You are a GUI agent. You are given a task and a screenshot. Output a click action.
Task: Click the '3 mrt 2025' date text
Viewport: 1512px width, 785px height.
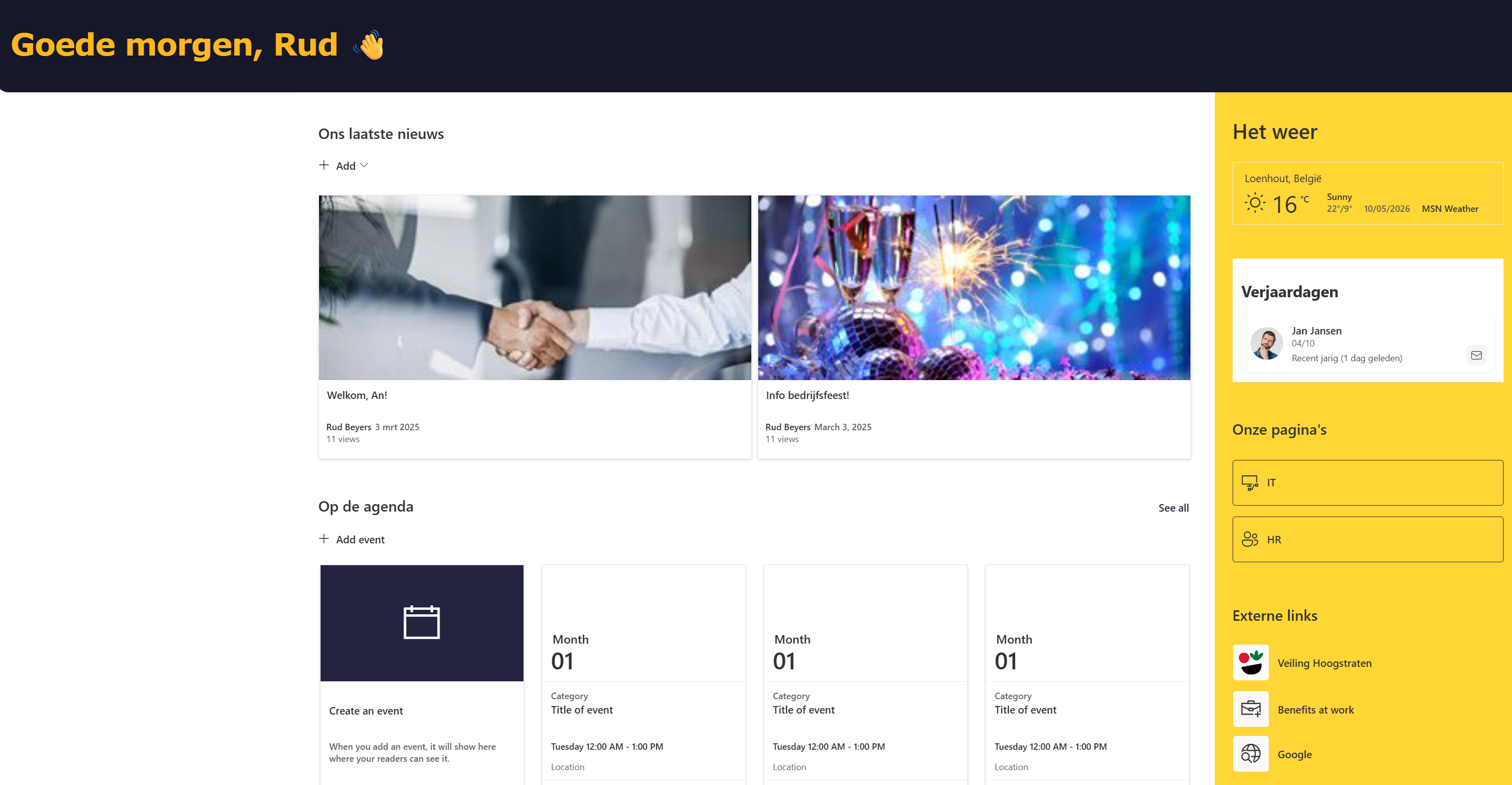click(397, 427)
